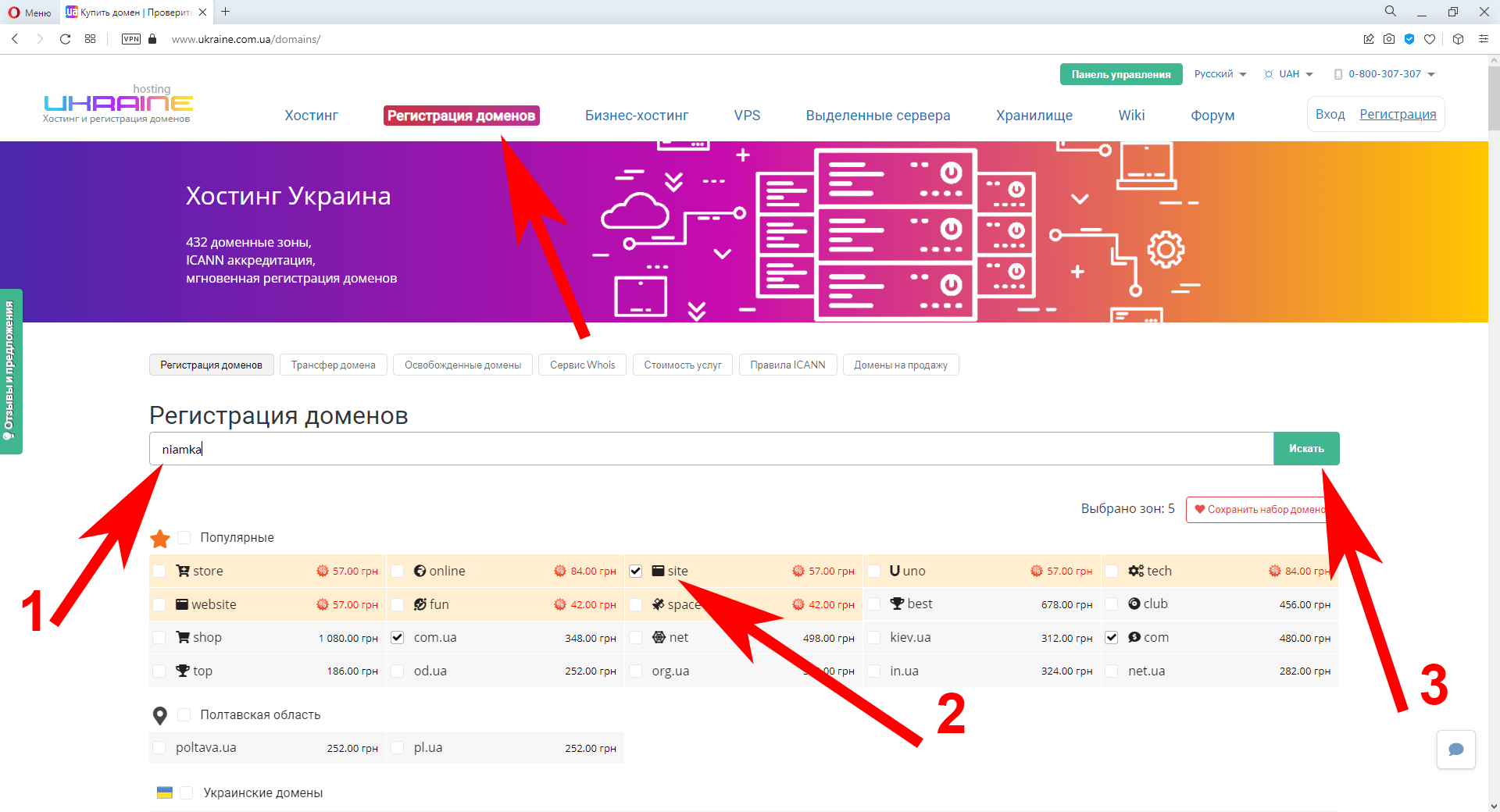Open extensions cube icon
This screenshot has width=1500, height=812.
1458,39
